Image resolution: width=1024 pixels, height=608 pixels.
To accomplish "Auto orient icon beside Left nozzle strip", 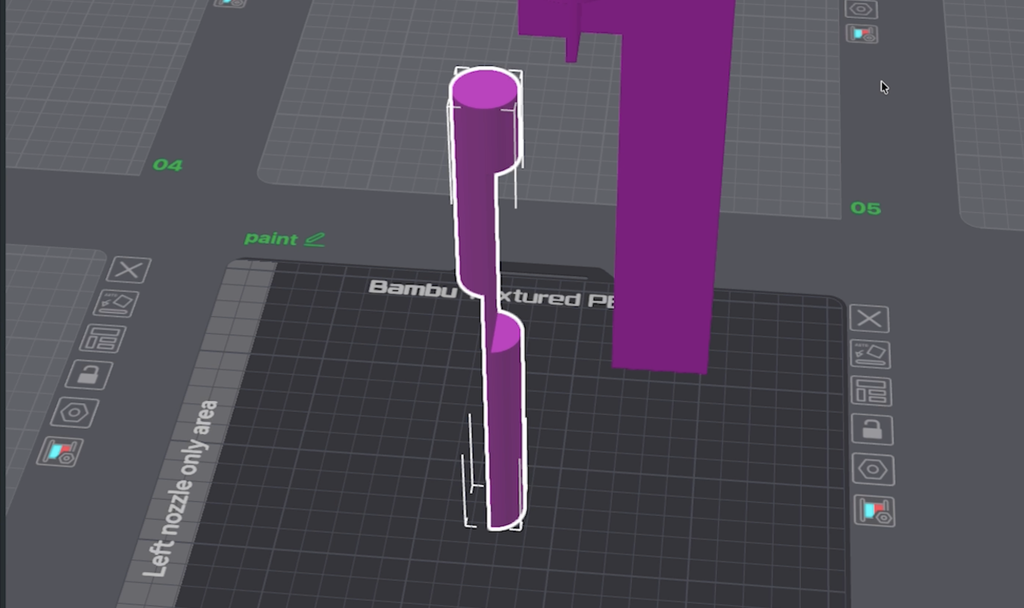I will click(x=116, y=304).
